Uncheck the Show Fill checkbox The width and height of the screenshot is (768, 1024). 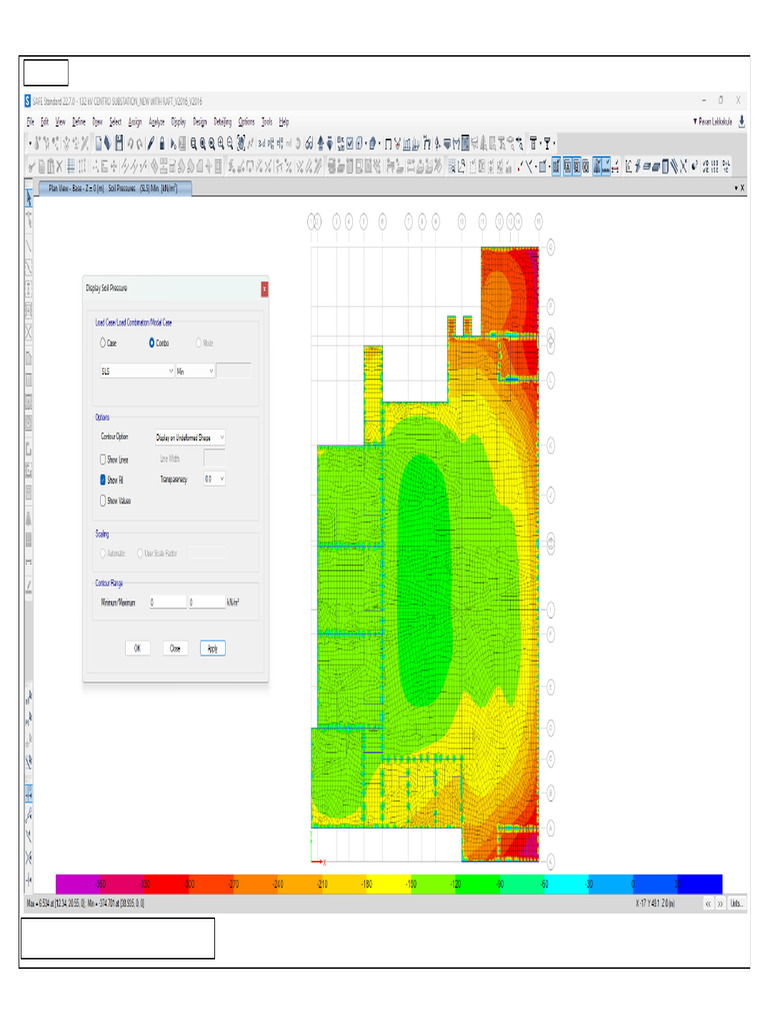coord(103,480)
